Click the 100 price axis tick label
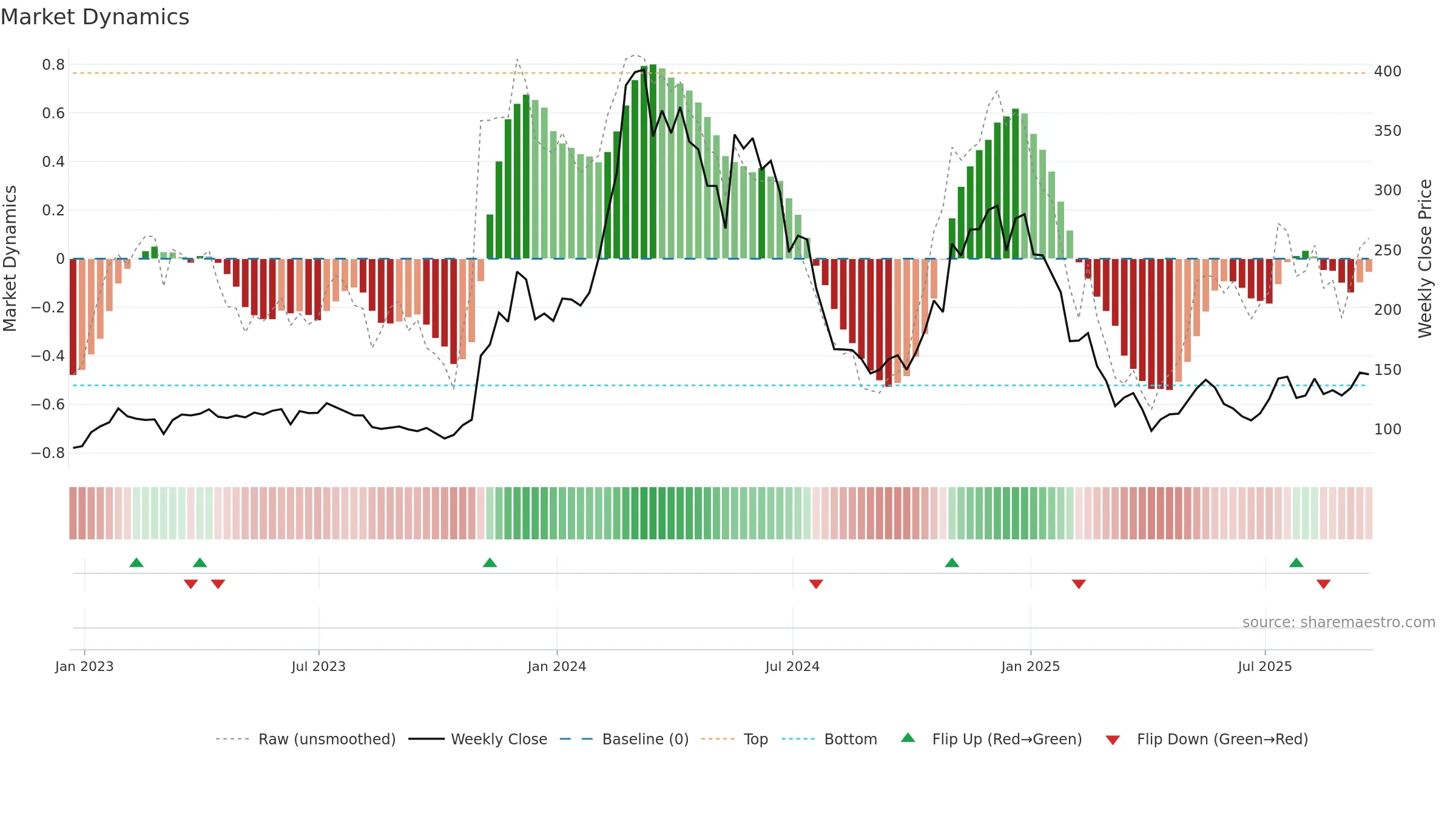 [1388, 430]
